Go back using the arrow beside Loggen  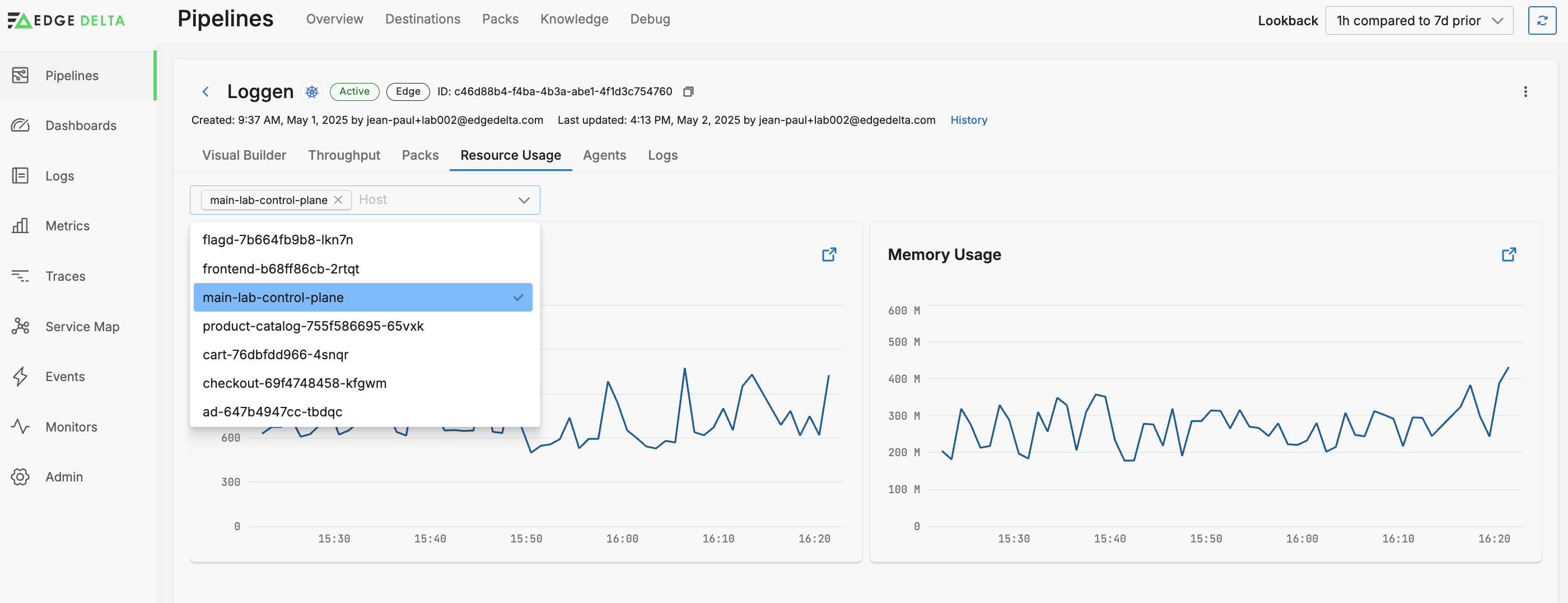(206, 91)
